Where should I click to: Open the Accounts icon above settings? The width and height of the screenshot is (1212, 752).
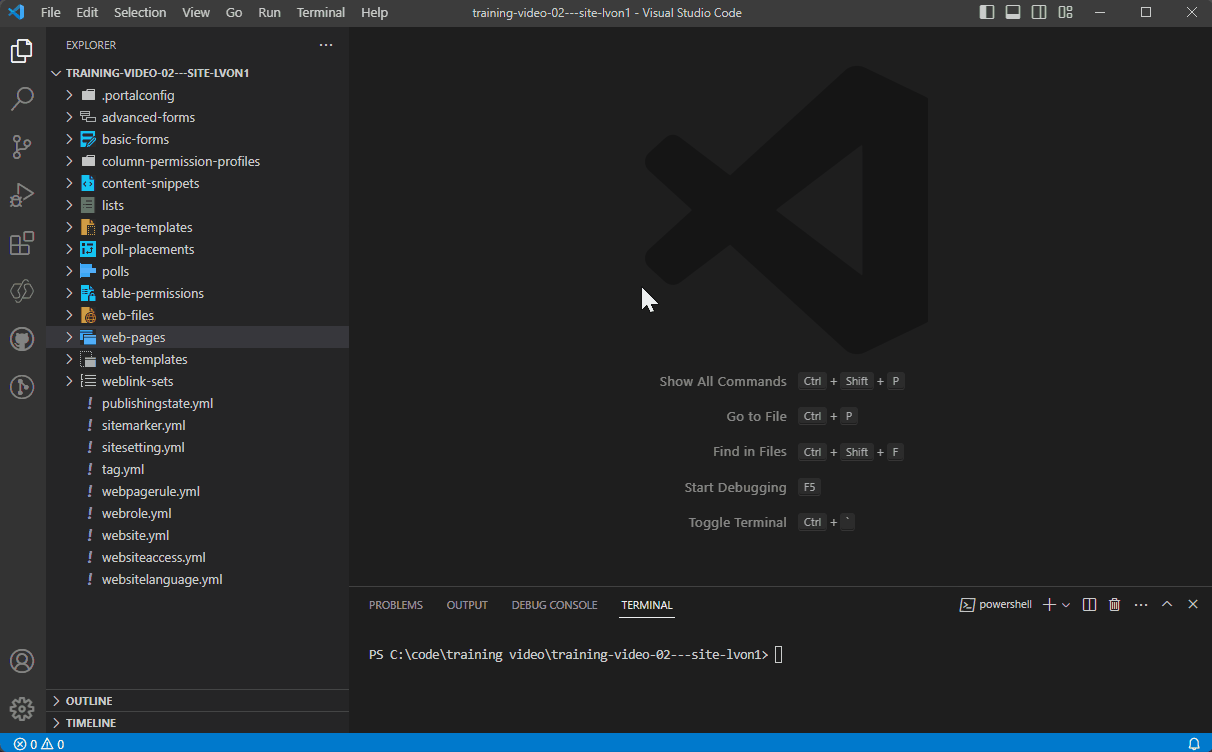pos(22,661)
